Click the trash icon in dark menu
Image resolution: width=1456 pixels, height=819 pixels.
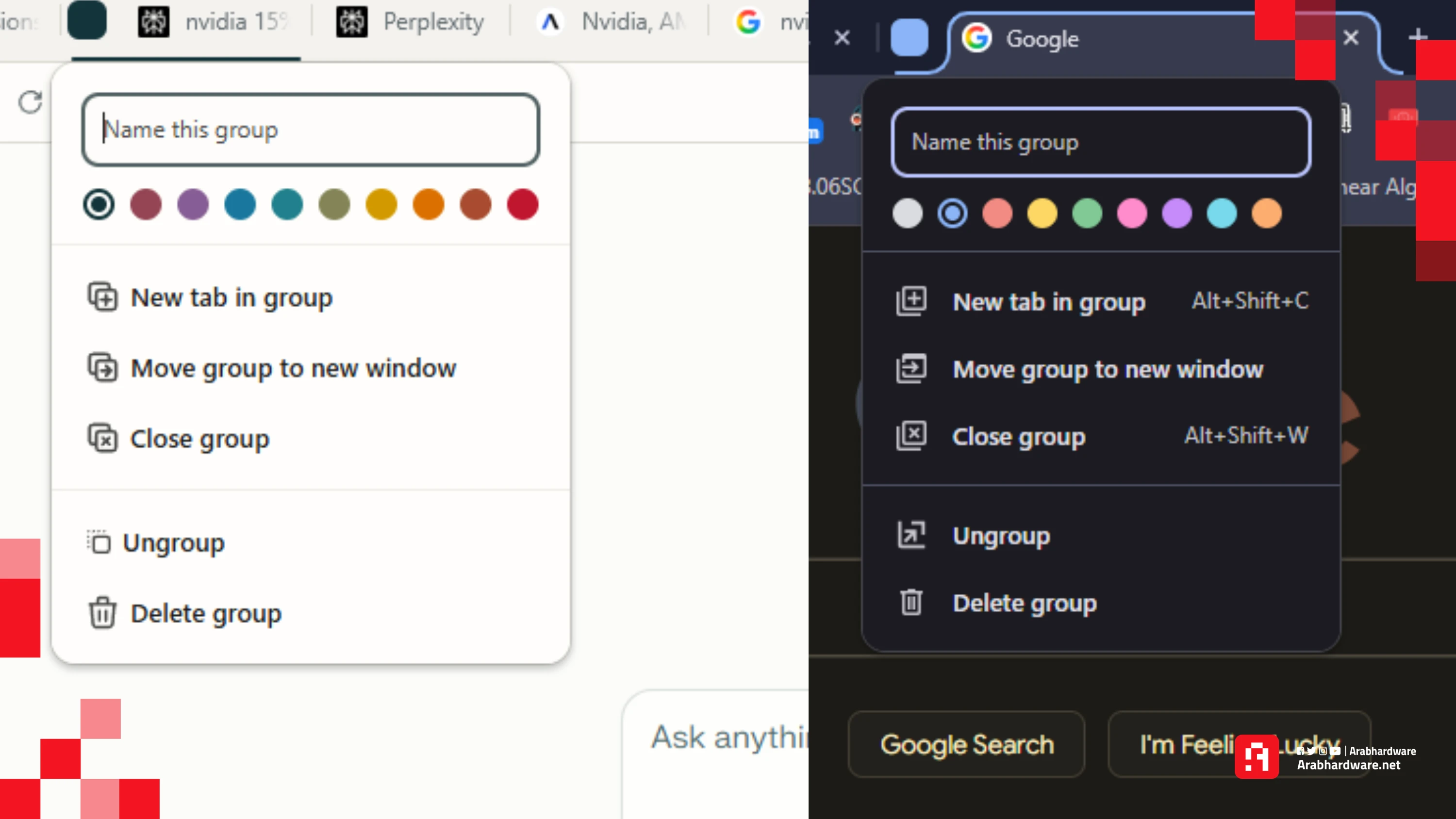tap(911, 602)
